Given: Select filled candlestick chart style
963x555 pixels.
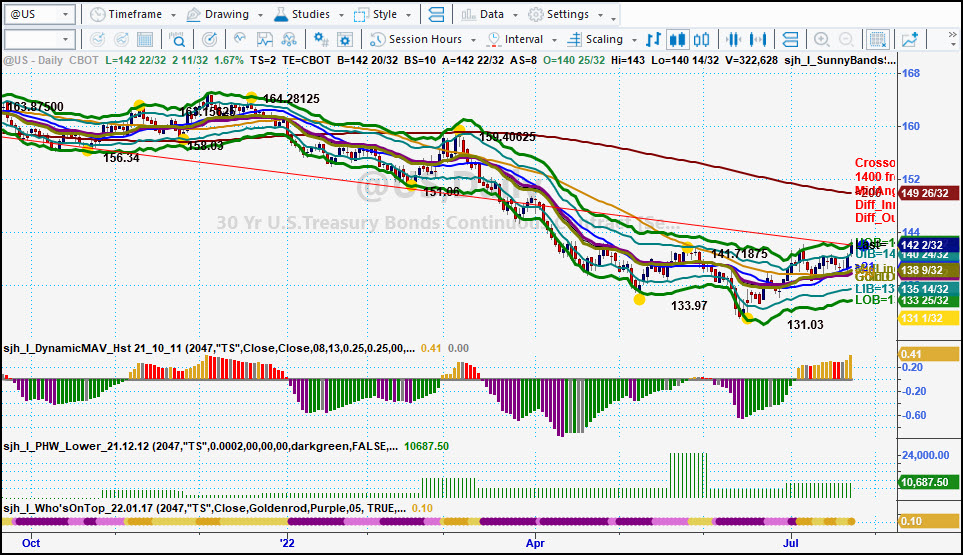Looking at the screenshot, I should [677, 39].
